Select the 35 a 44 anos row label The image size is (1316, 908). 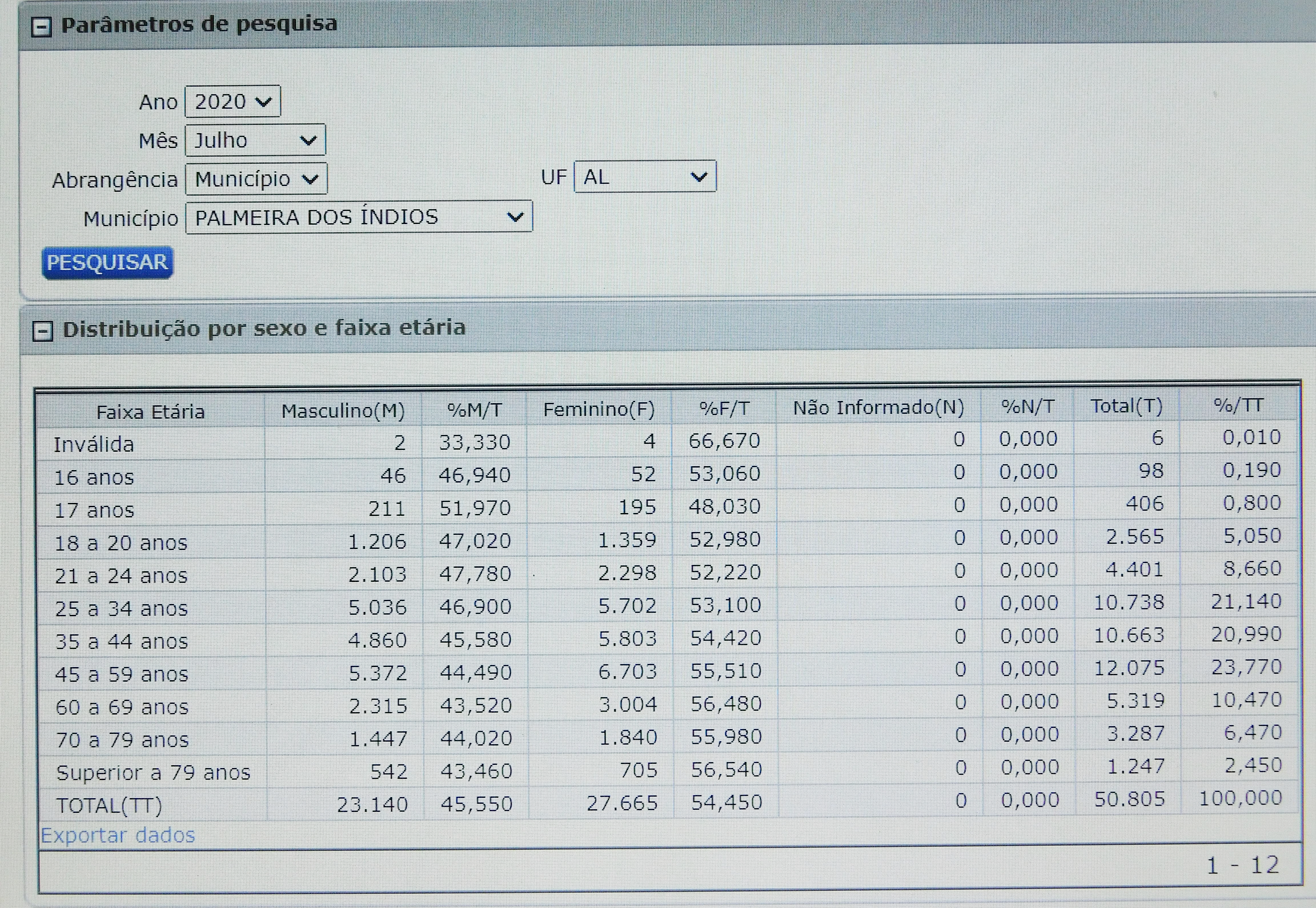121,642
